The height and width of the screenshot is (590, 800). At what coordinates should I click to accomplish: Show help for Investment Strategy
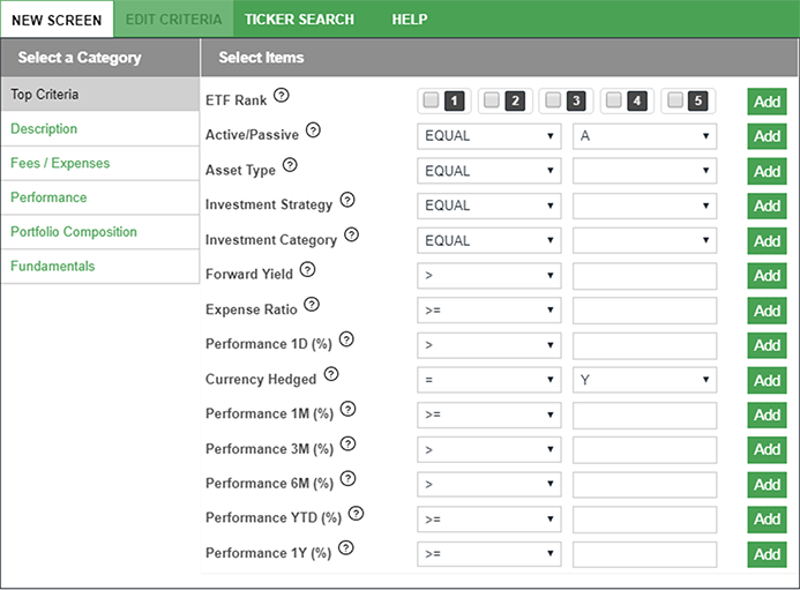tap(347, 200)
